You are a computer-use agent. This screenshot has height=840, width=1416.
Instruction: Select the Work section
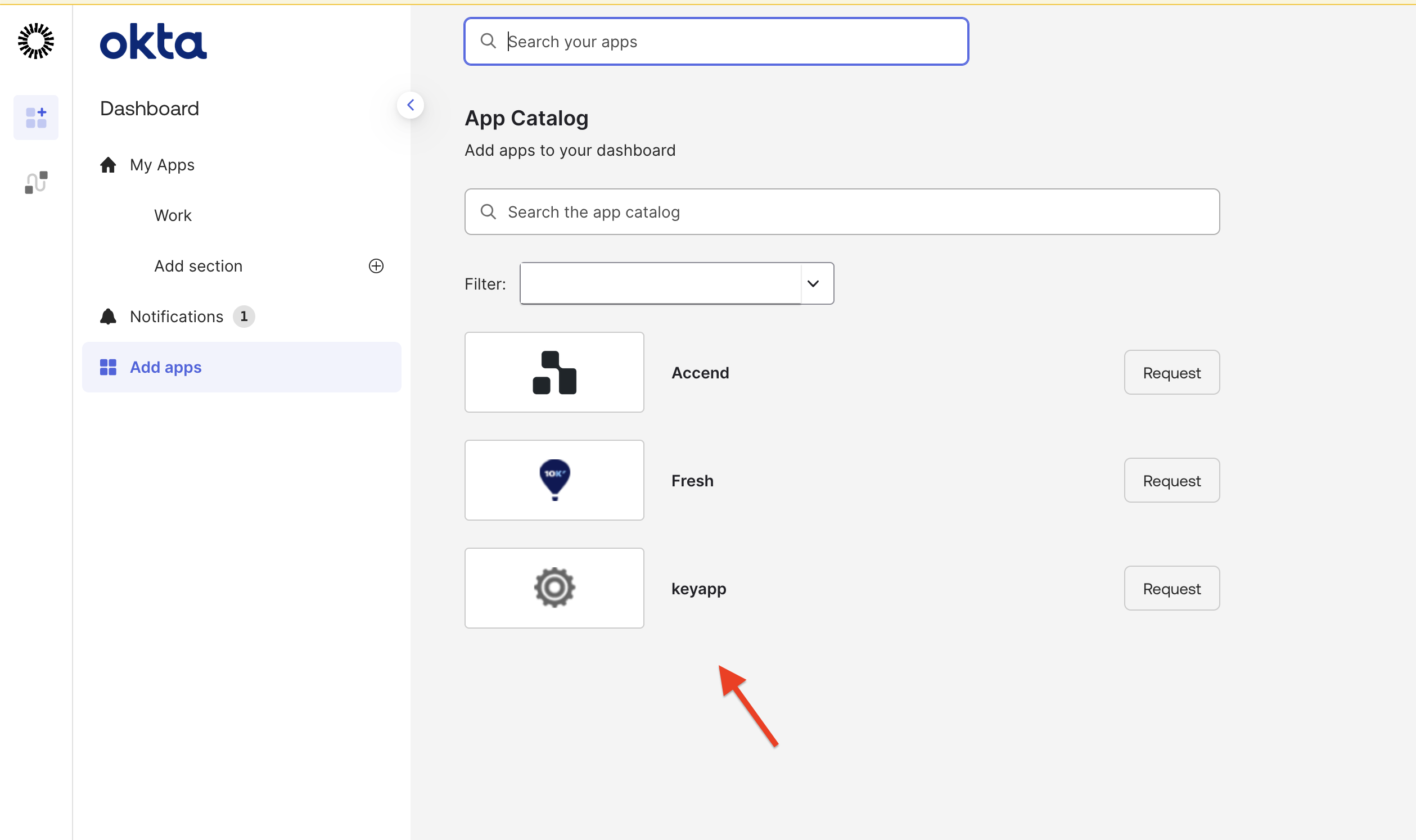click(x=173, y=215)
